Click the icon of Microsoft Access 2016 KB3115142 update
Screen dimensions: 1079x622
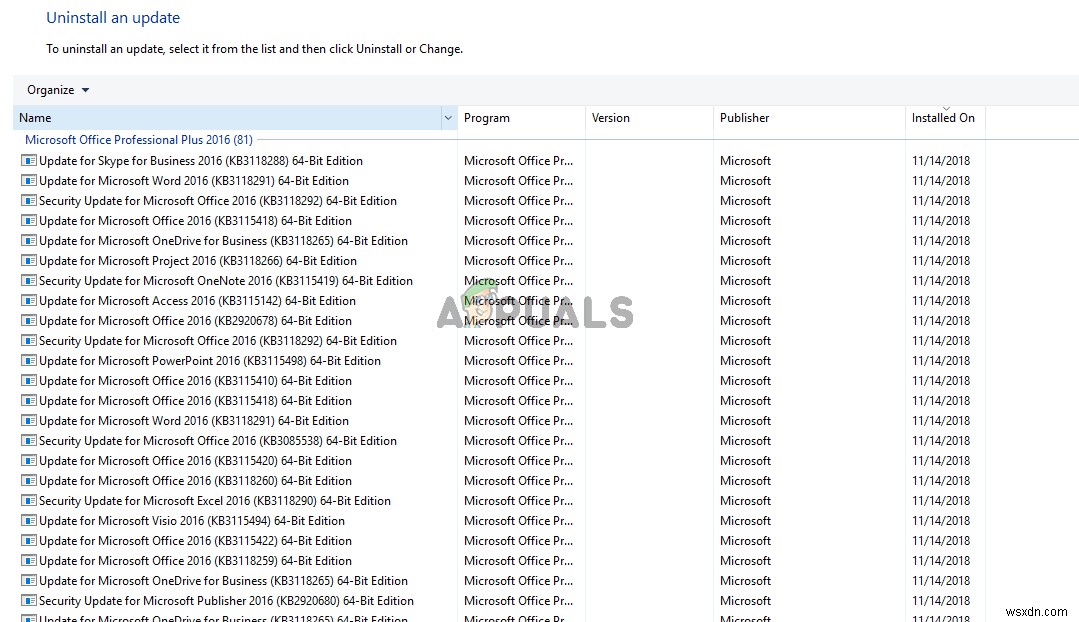point(28,301)
